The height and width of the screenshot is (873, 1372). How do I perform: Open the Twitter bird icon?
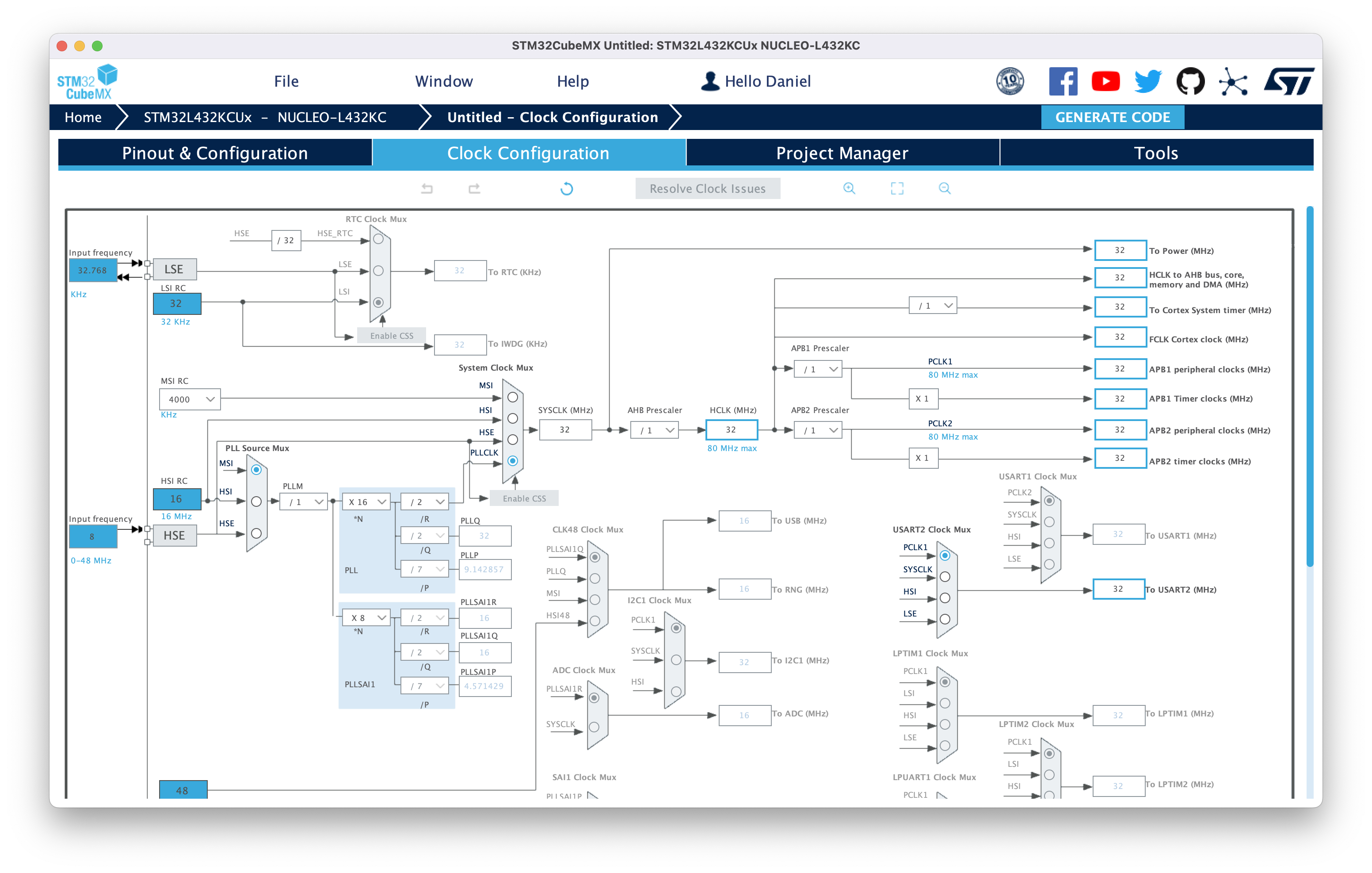tap(1147, 81)
